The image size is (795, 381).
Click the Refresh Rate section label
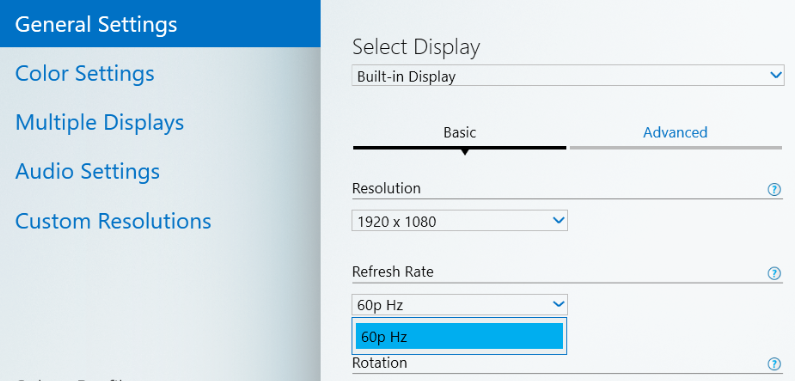tap(393, 272)
